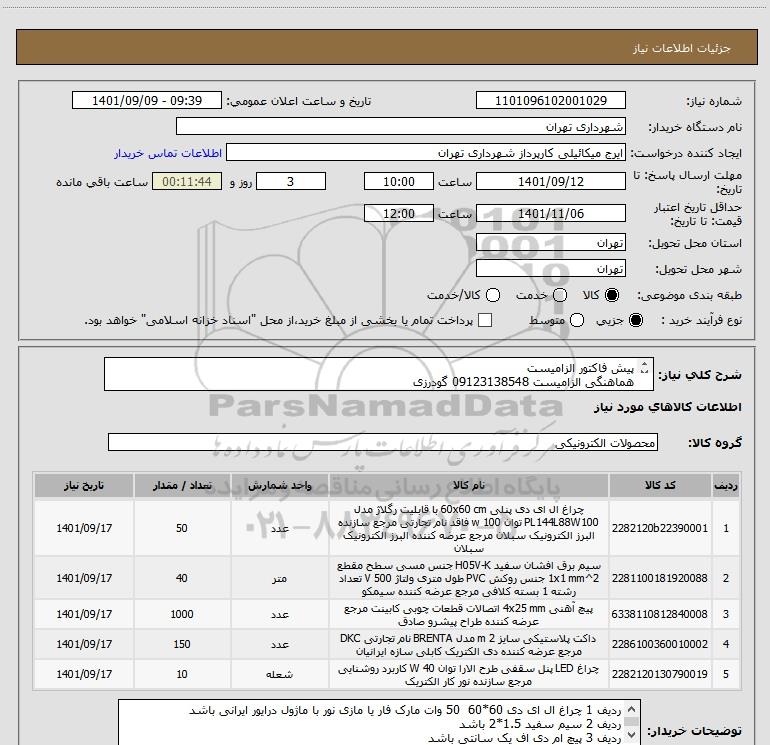Click the LED panel 60x60 item description
The width and height of the screenshot is (770, 745).
[x=469, y=528]
